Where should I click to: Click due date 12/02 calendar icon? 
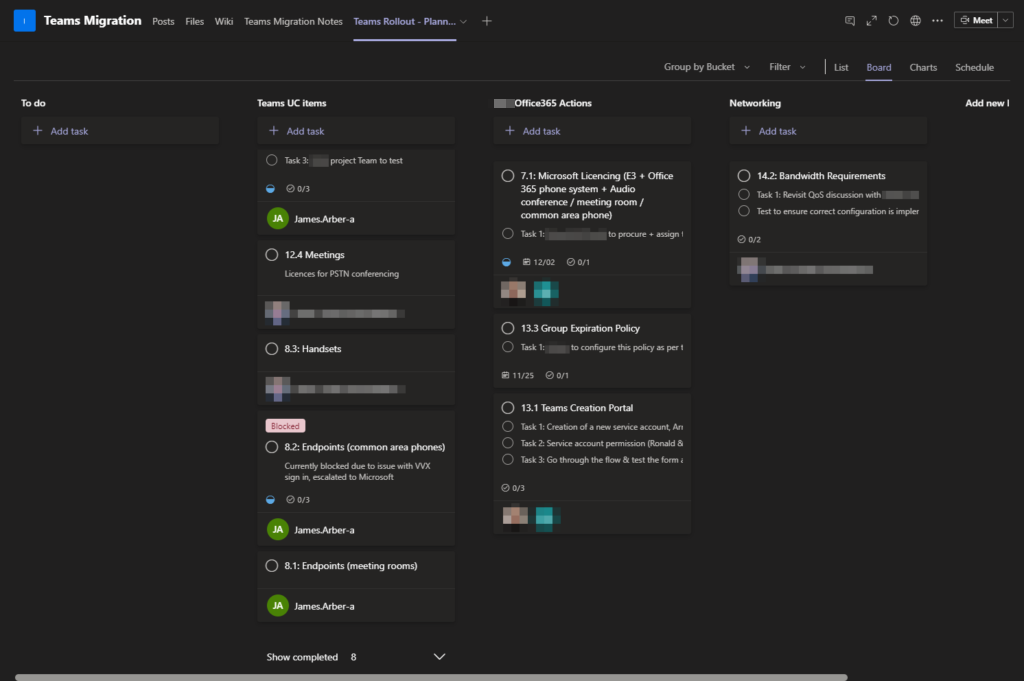(x=526, y=262)
